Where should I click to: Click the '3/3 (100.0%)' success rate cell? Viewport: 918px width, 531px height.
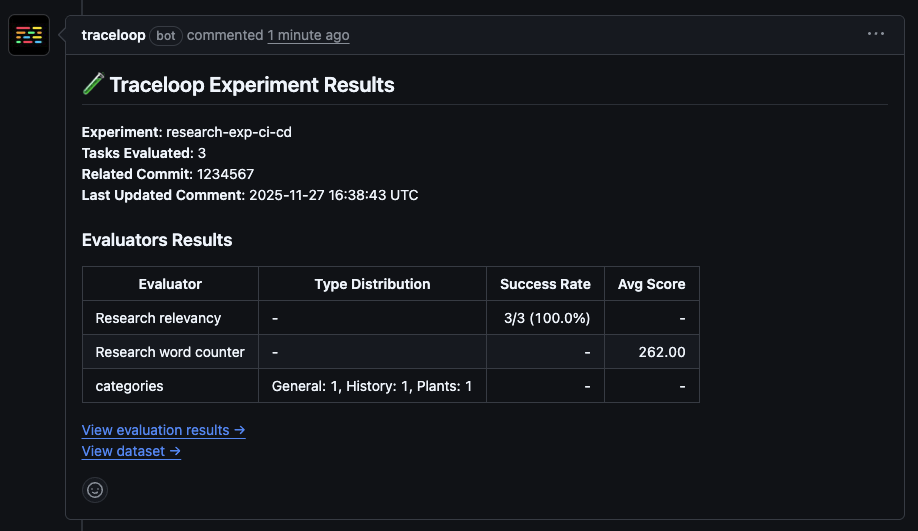[545, 318]
